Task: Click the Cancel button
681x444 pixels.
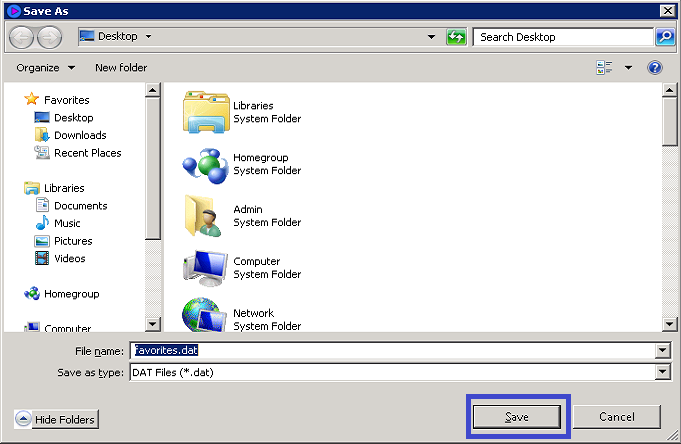Action: [x=617, y=416]
